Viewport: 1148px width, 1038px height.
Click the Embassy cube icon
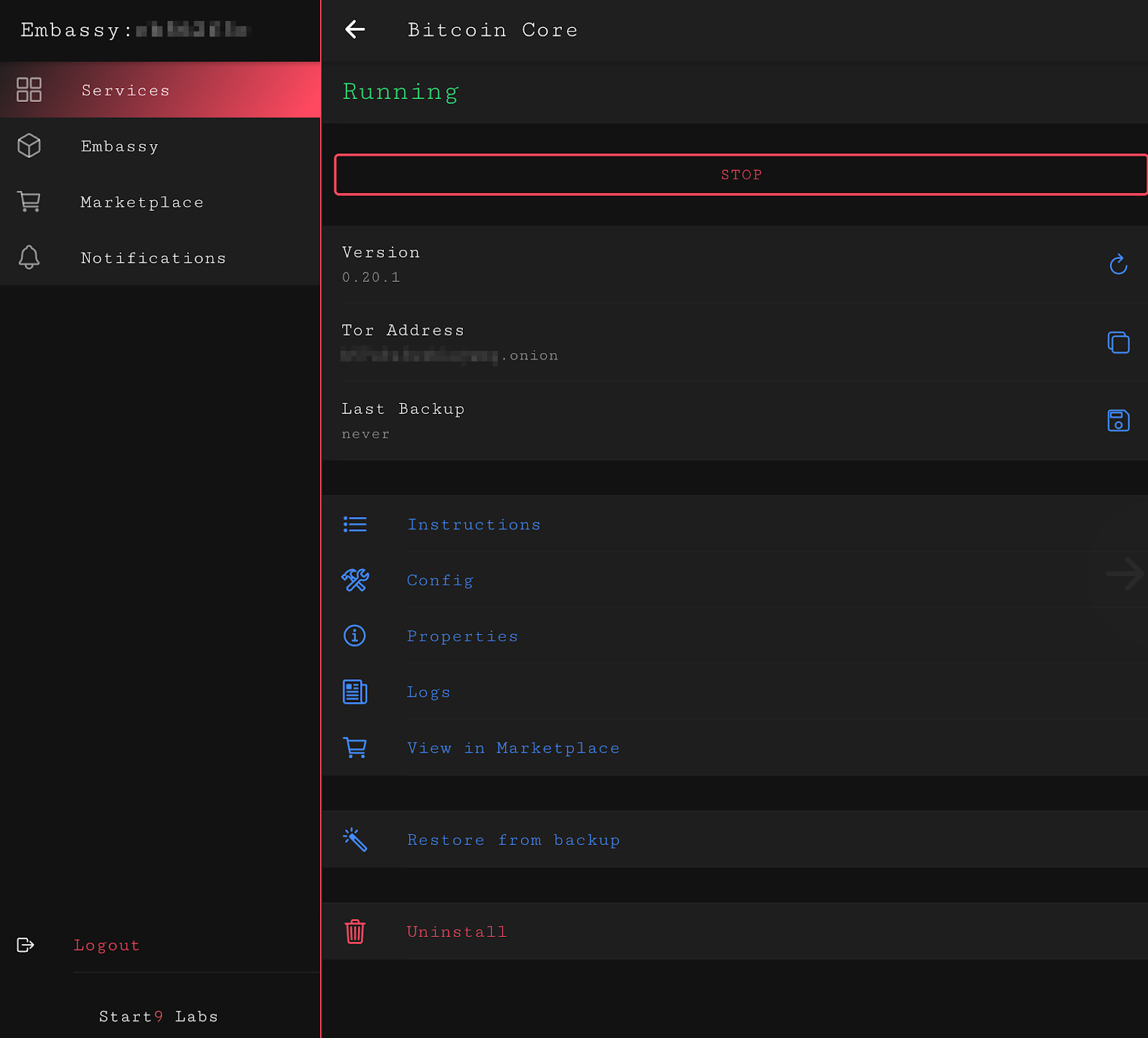(29, 146)
